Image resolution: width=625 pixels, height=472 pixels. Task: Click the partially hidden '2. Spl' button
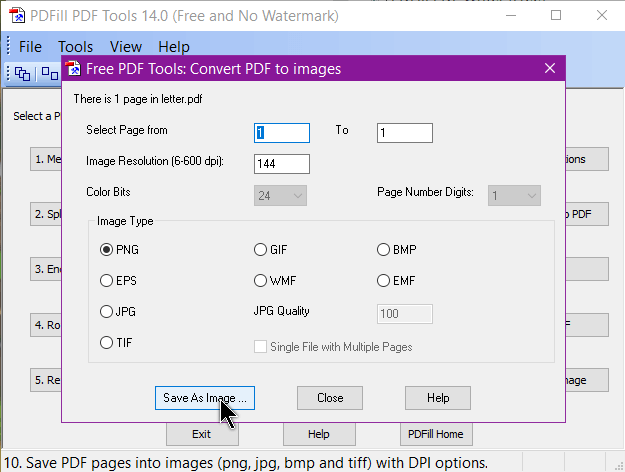click(46, 214)
